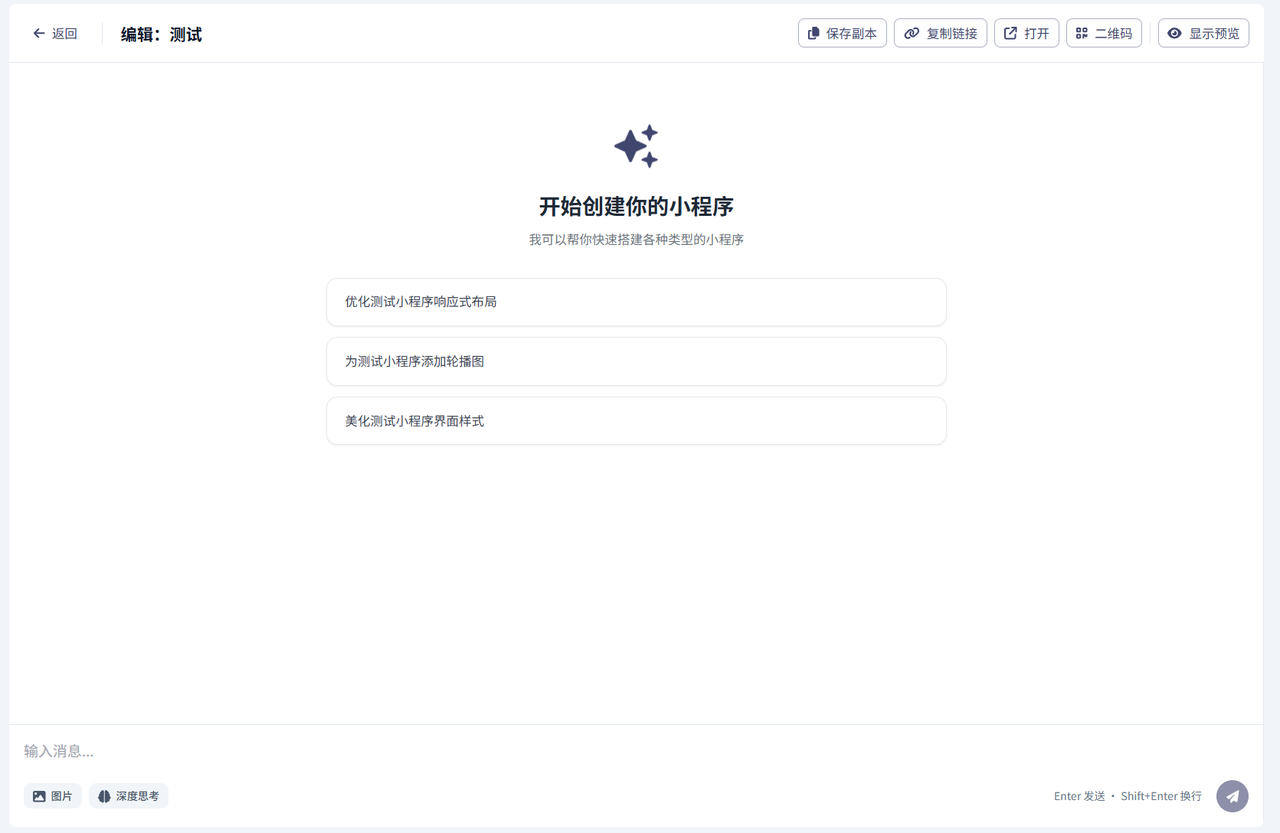Select suggestion 美化测试小程序界面样式

pos(636,420)
